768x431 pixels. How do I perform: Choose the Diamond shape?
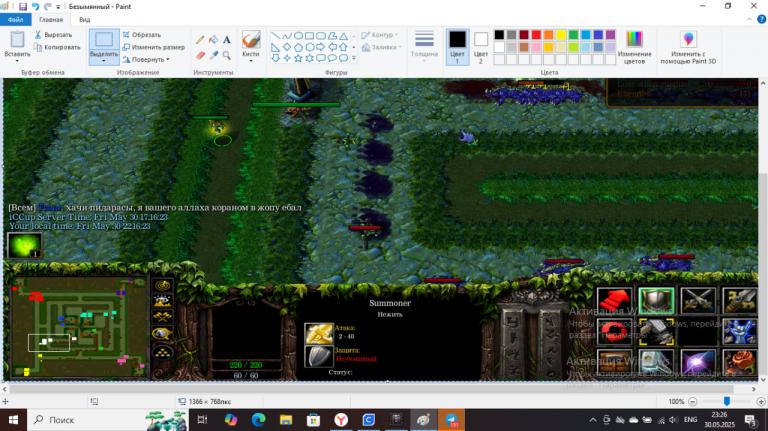pos(287,47)
